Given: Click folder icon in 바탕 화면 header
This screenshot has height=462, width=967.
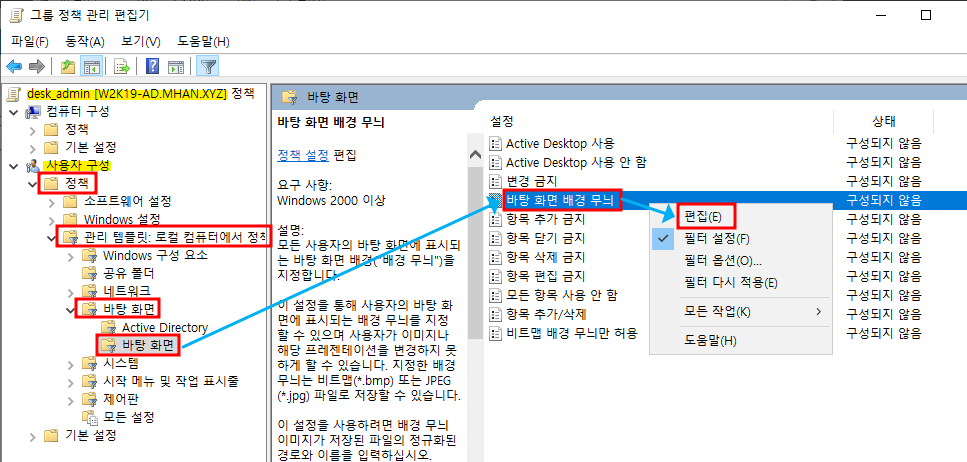Looking at the screenshot, I should click(x=290, y=97).
